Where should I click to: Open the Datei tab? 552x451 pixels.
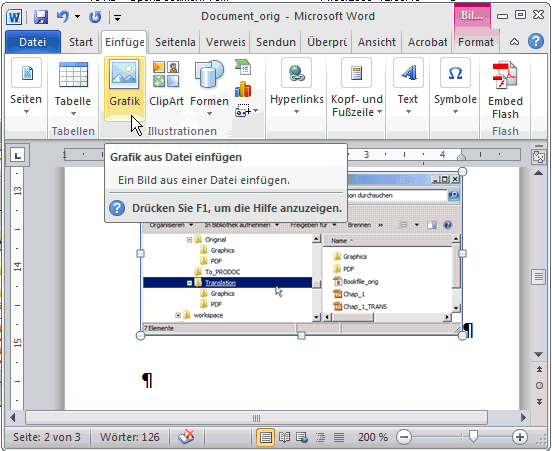coord(33,42)
